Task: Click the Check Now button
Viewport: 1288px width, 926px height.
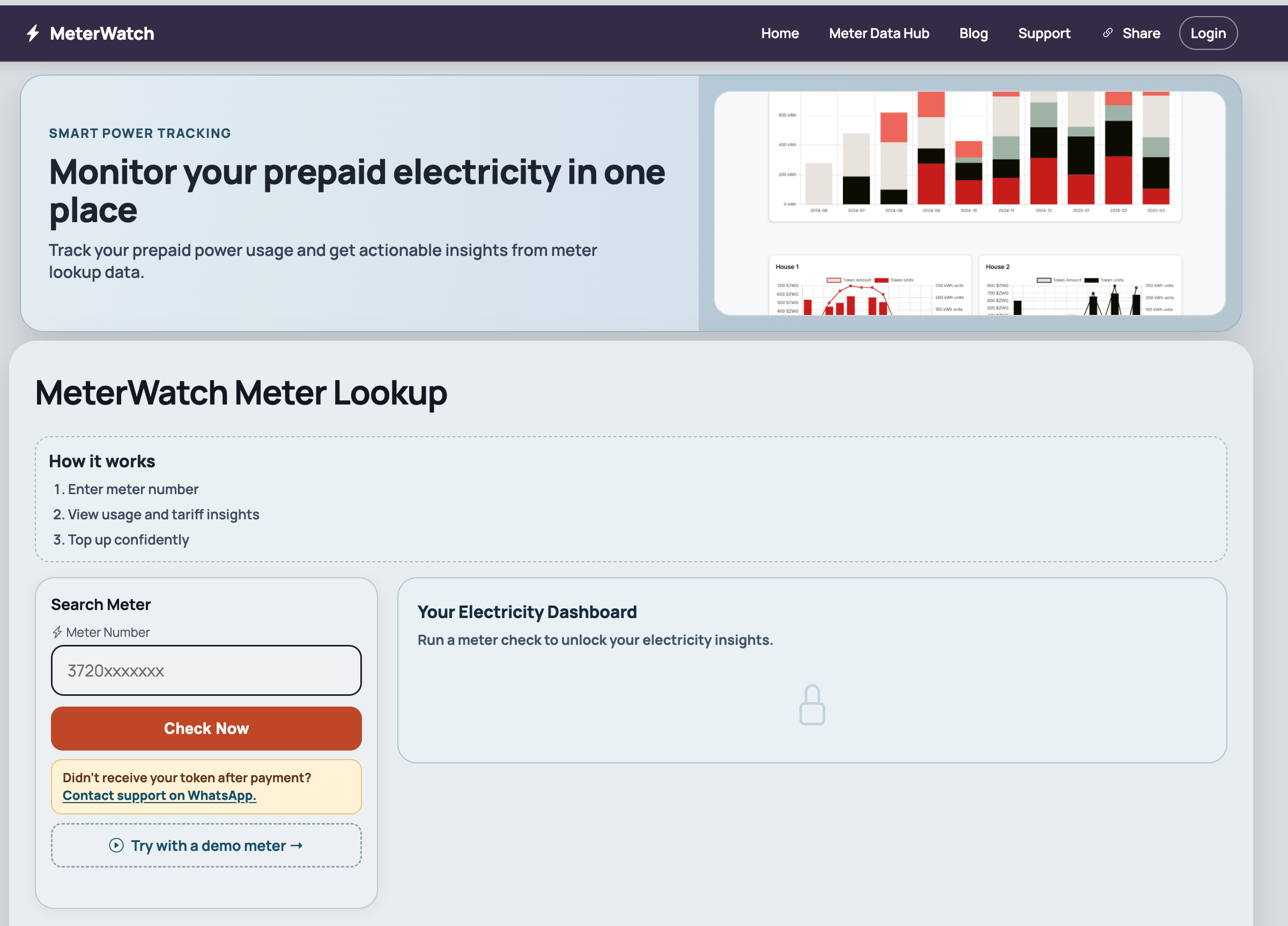Action: click(206, 729)
